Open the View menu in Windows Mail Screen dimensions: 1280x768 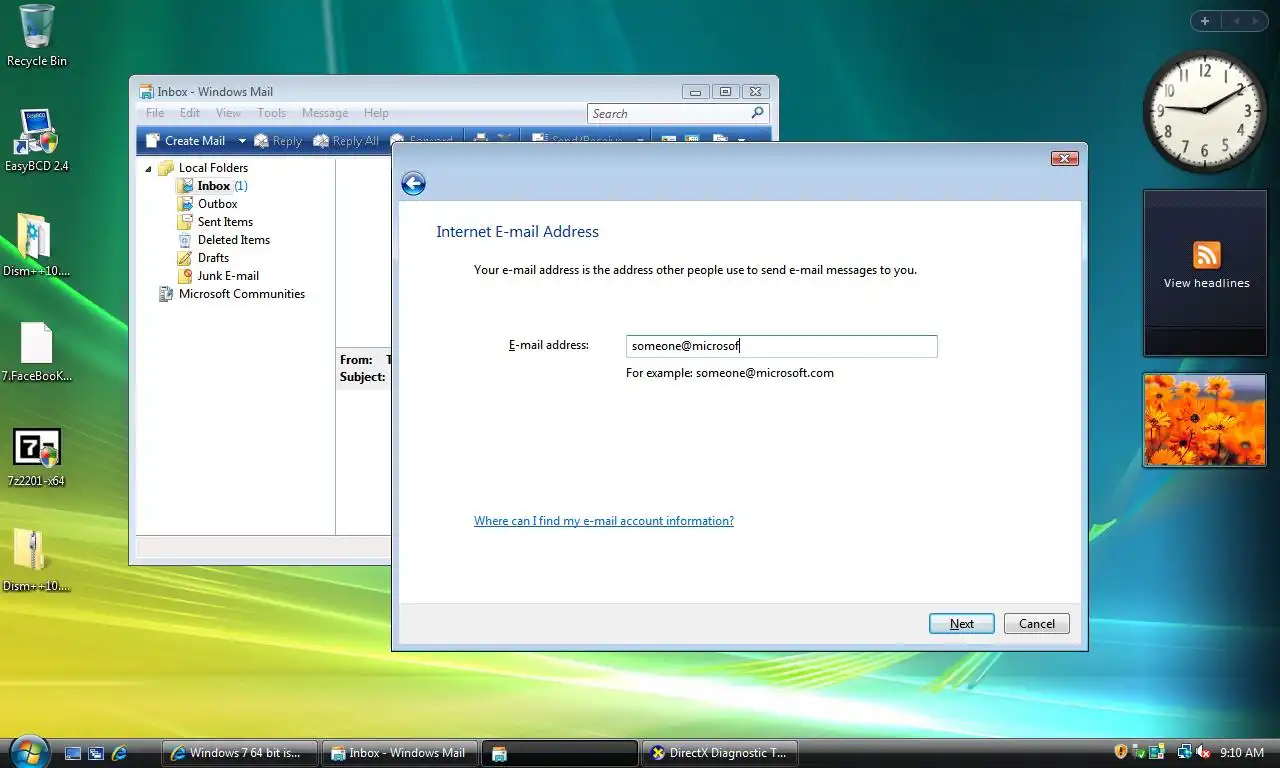coord(229,113)
